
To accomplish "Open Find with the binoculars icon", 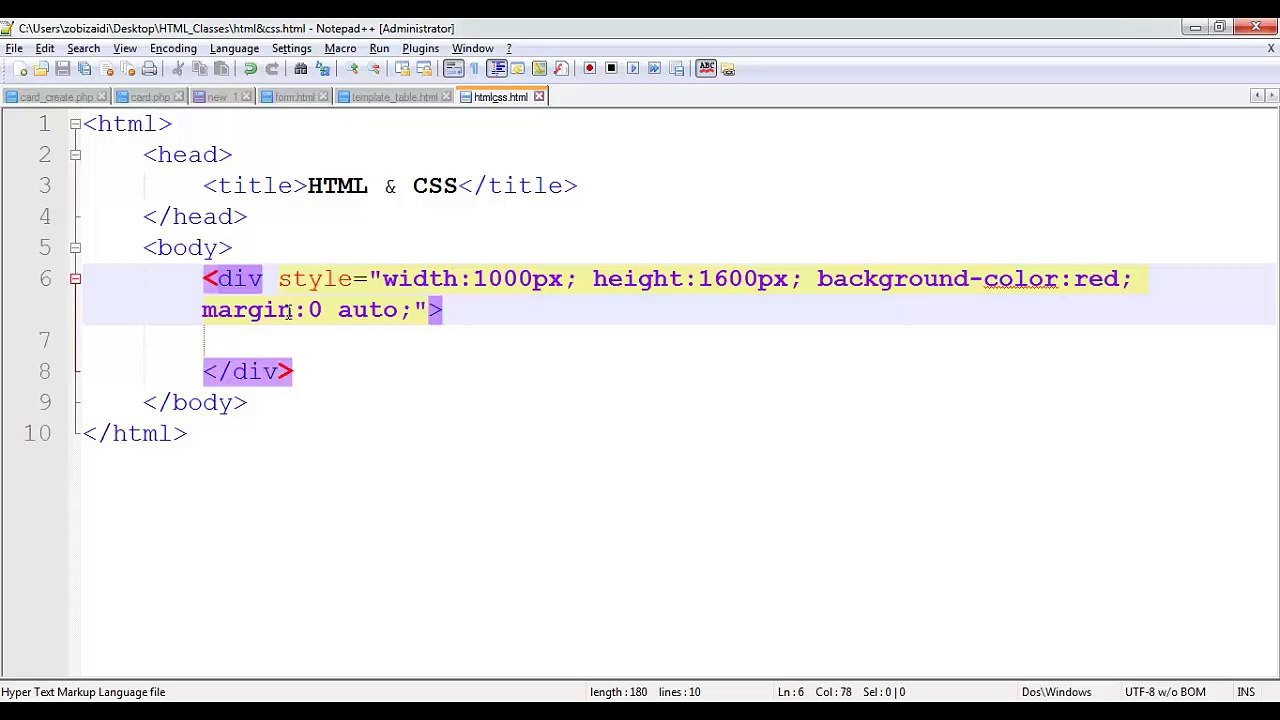I will point(300,68).
